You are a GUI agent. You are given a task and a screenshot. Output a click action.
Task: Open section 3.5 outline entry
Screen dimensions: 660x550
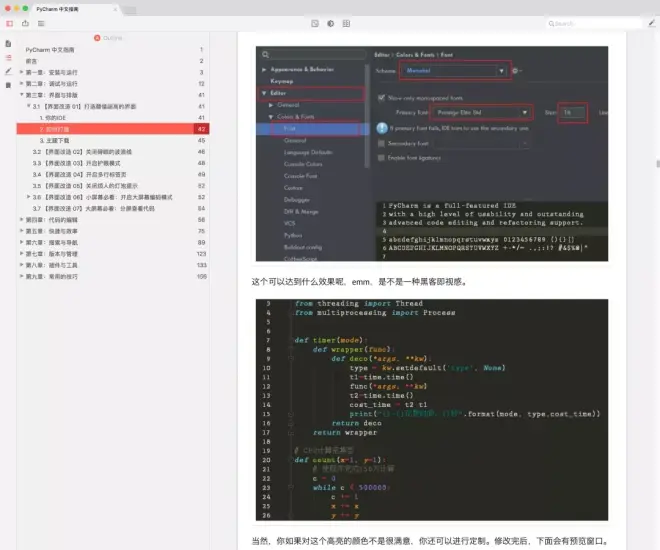85,186
